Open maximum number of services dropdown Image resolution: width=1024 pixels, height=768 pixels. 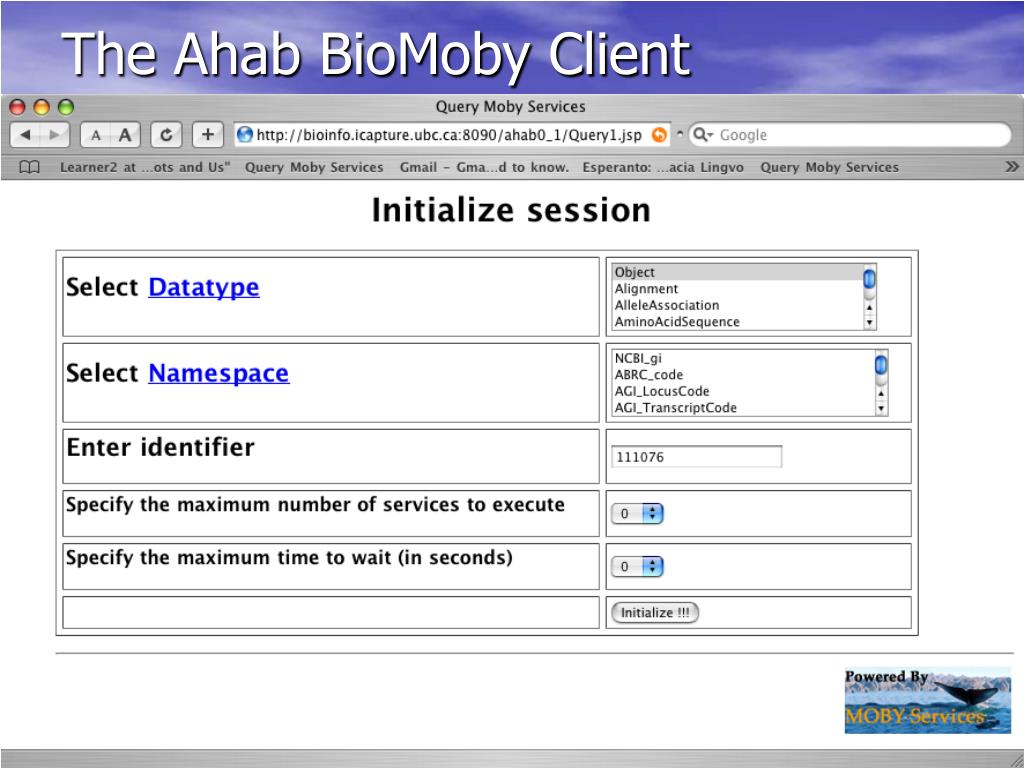[637, 513]
